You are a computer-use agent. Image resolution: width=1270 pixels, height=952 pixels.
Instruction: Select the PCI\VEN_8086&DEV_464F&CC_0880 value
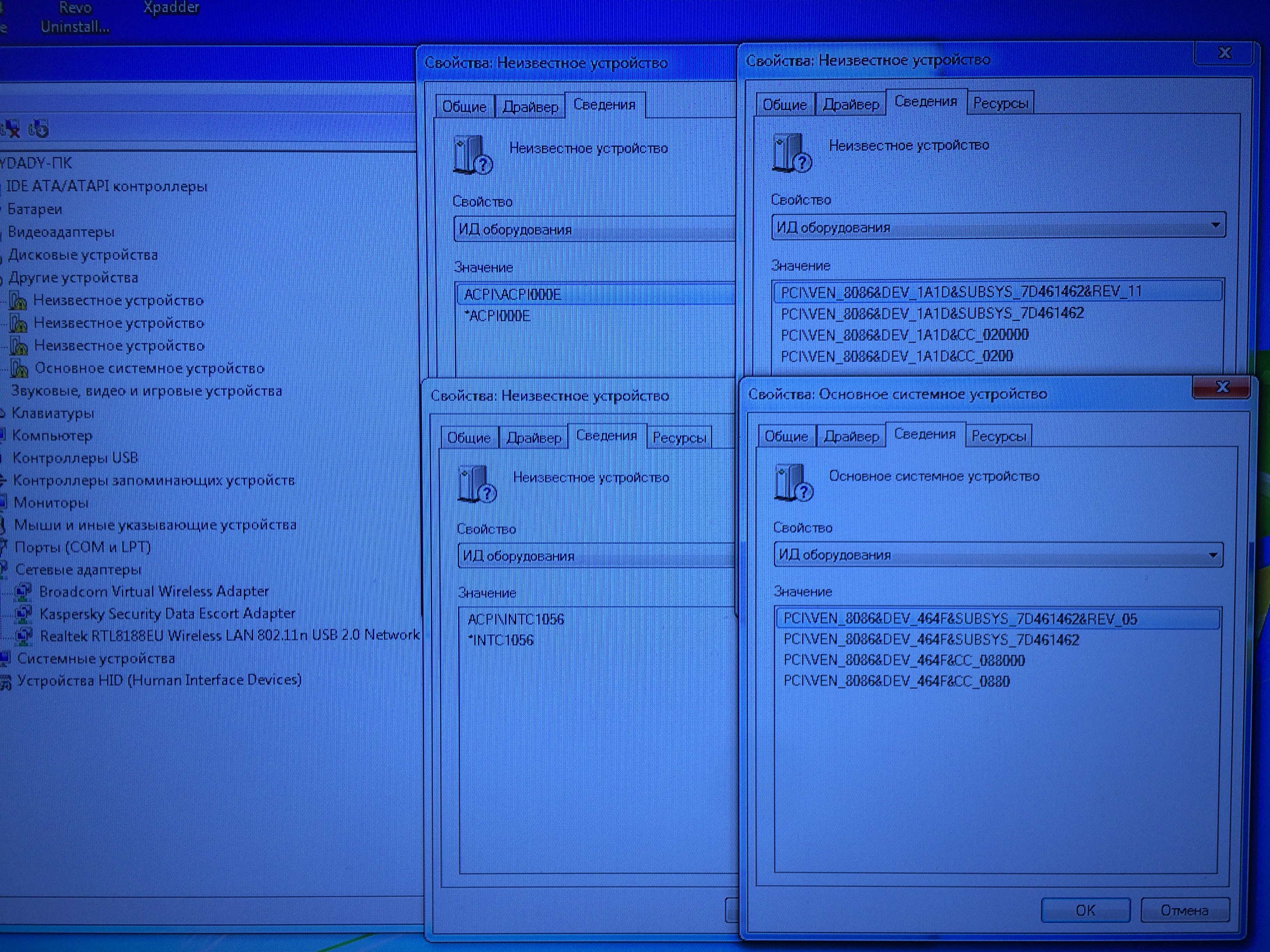click(896, 682)
